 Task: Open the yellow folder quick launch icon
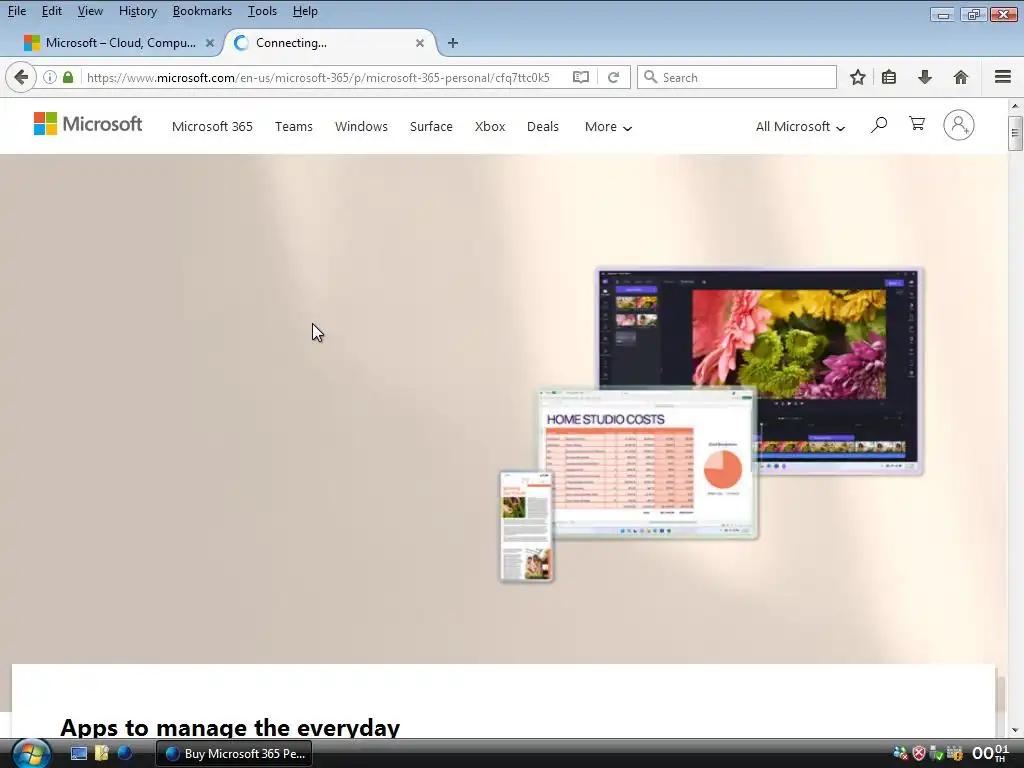tap(102, 754)
